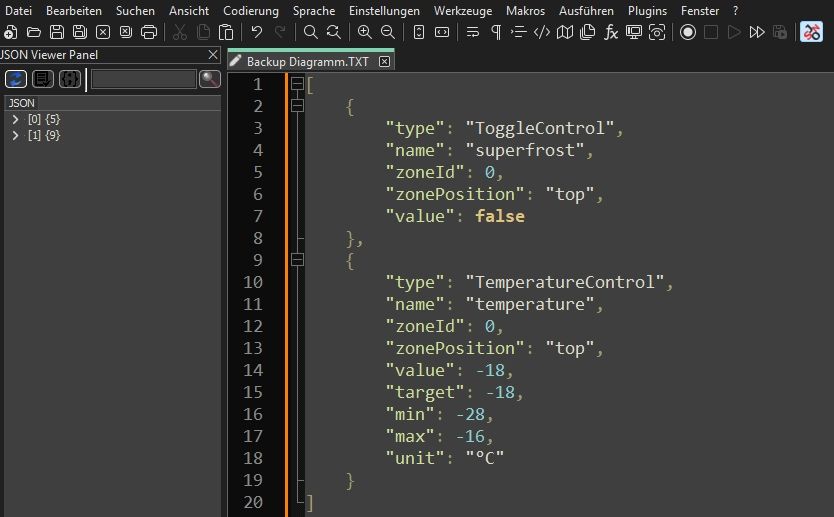Close the JSON Viewer Panel
Image resolution: width=834 pixels, height=517 pixels.
[213, 55]
